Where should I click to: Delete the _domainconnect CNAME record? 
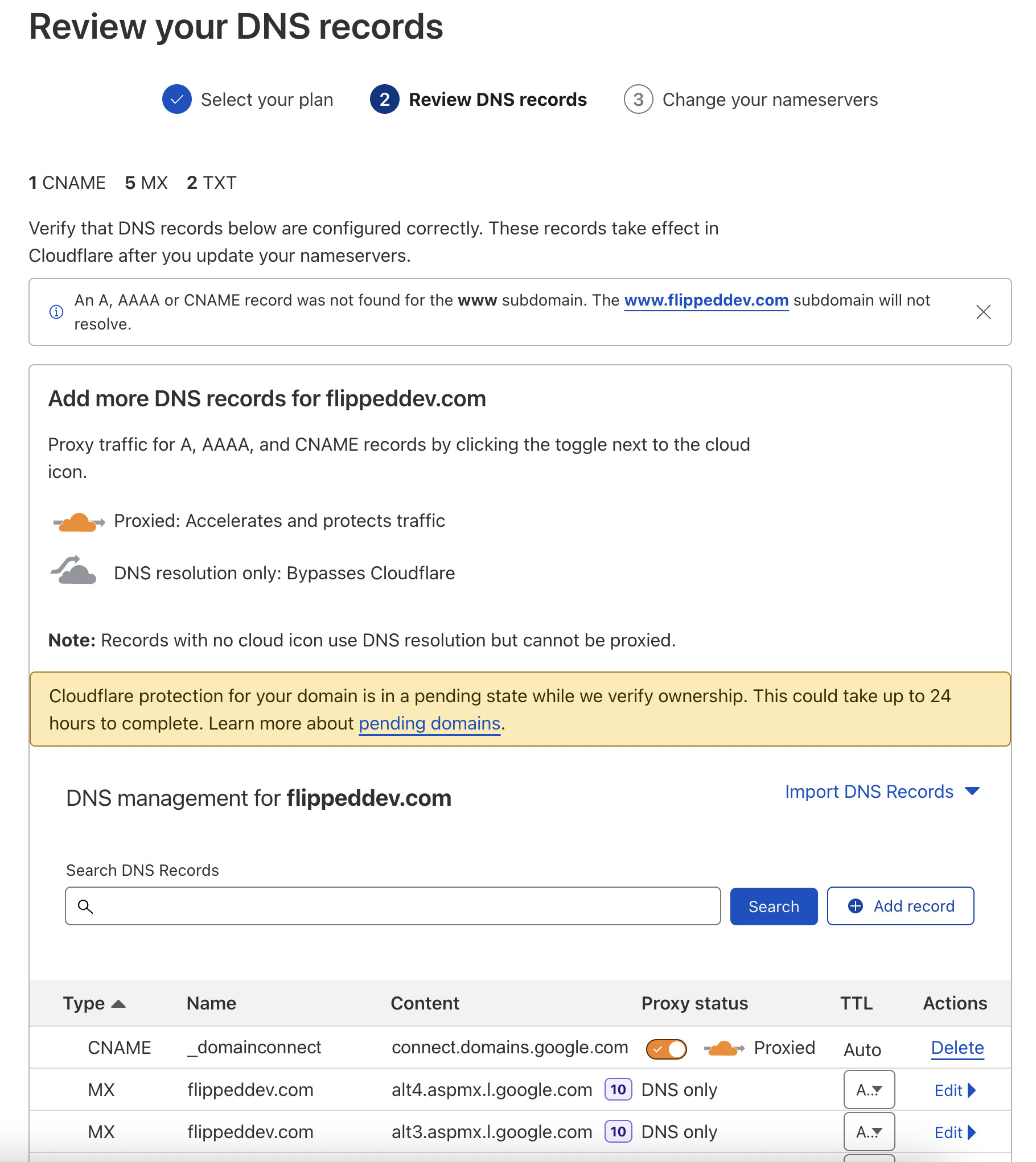pos(957,1047)
